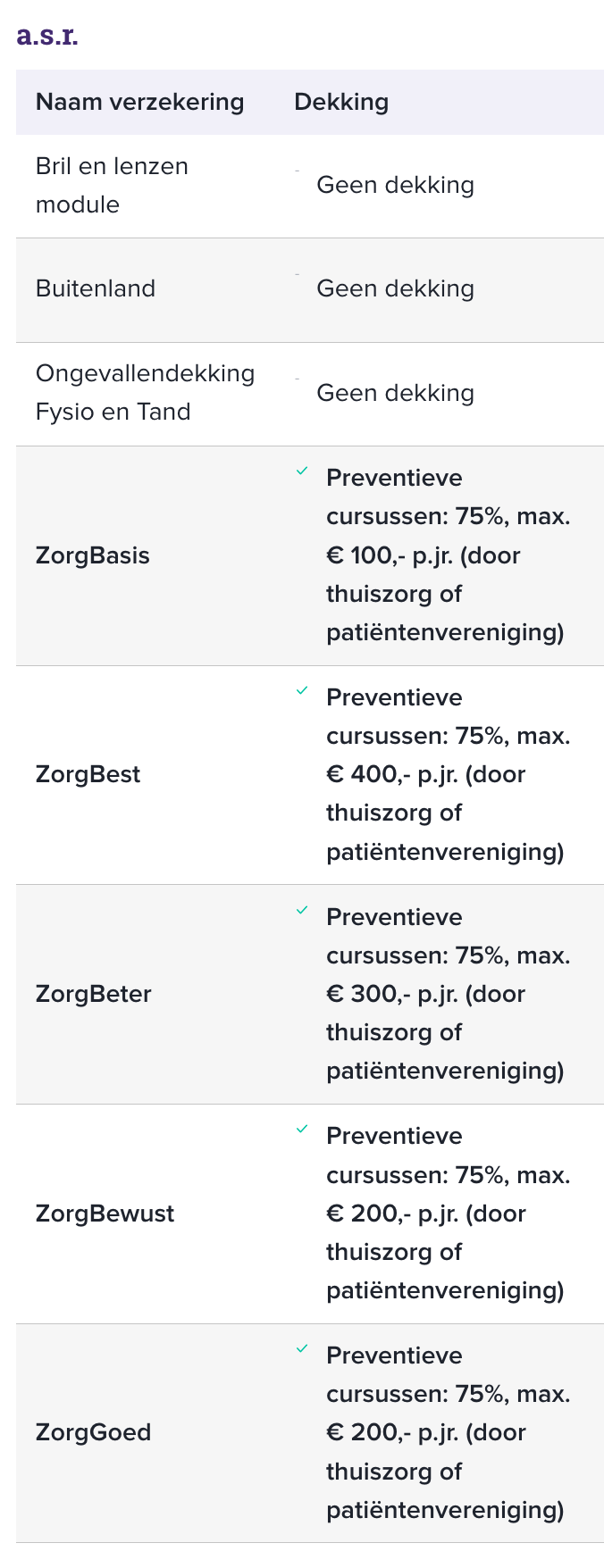Click the Ongevallendekking Fysio en Tand label

click(x=145, y=393)
